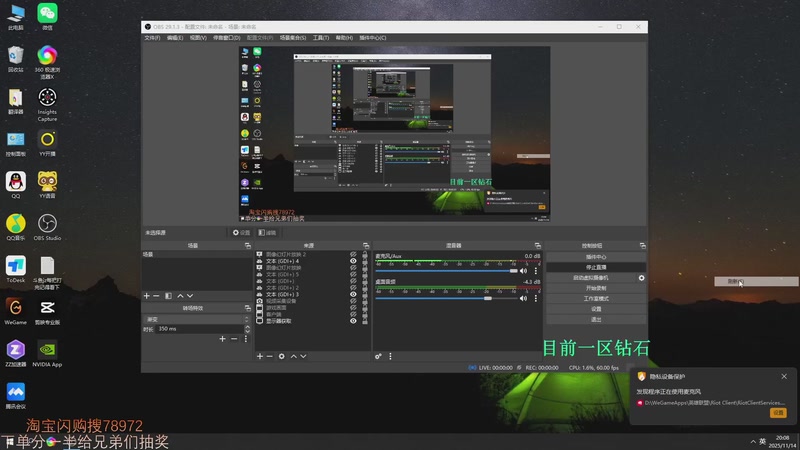
Task: Hide the 文本 (GDI+) 3 source
Action: 353,294
